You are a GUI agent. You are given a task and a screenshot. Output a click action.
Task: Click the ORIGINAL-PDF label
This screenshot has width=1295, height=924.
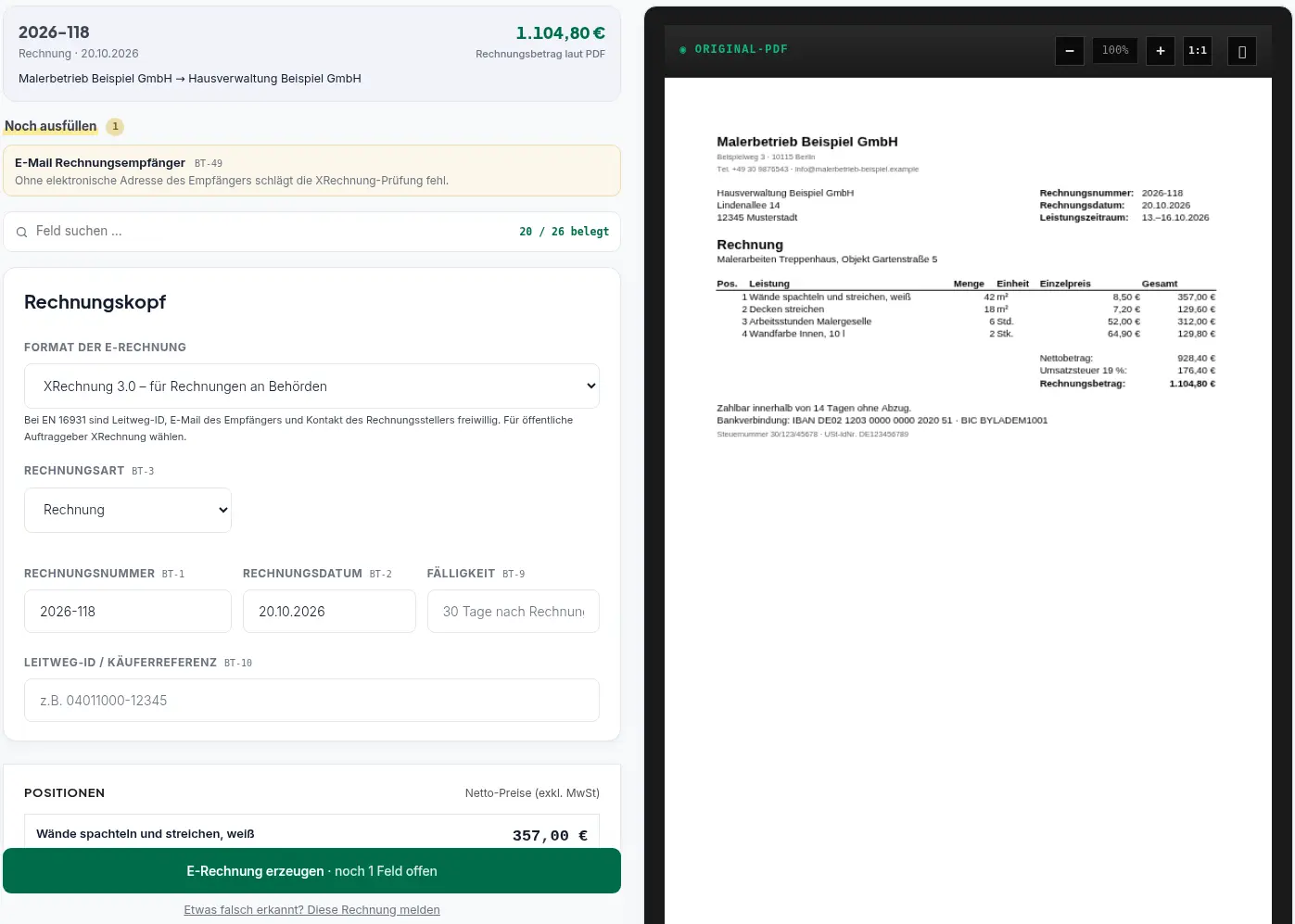click(x=741, y=49)
